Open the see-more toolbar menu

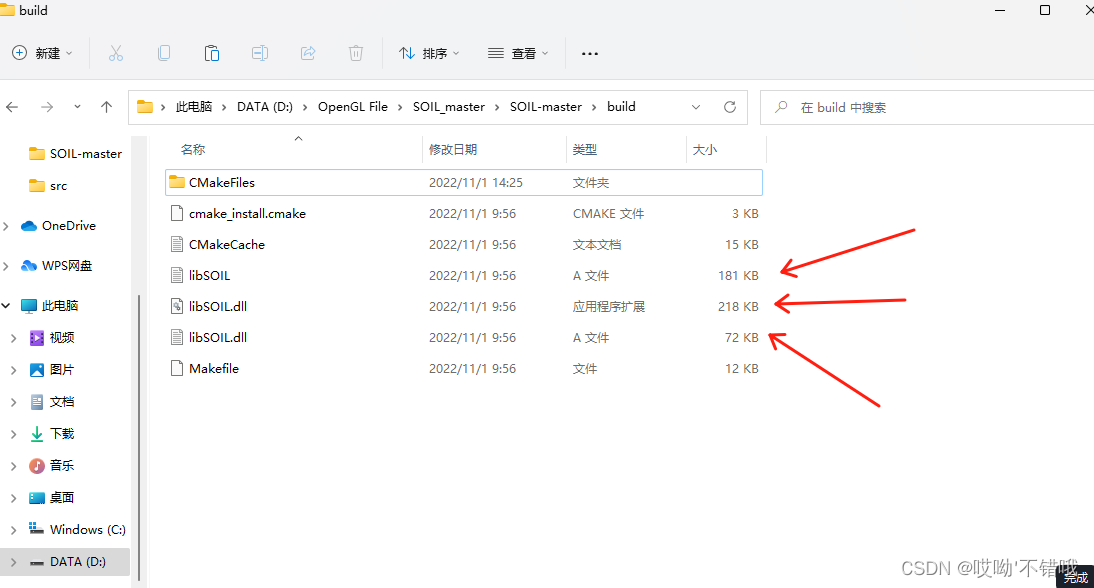[x=589, y=53]
